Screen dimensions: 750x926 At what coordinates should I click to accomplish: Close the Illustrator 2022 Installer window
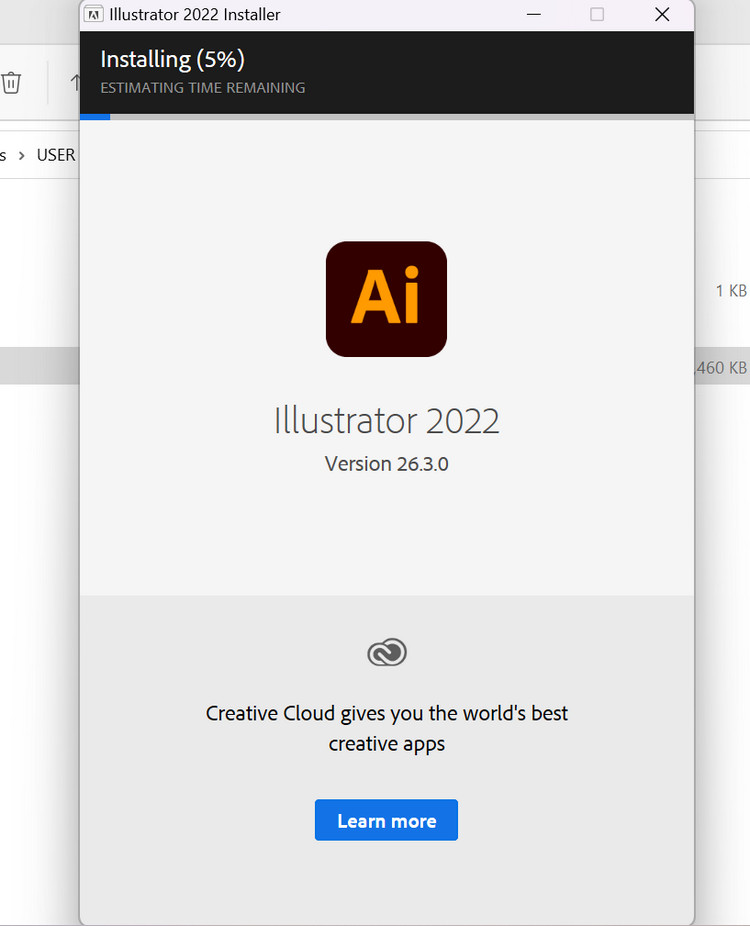point(663,14)
